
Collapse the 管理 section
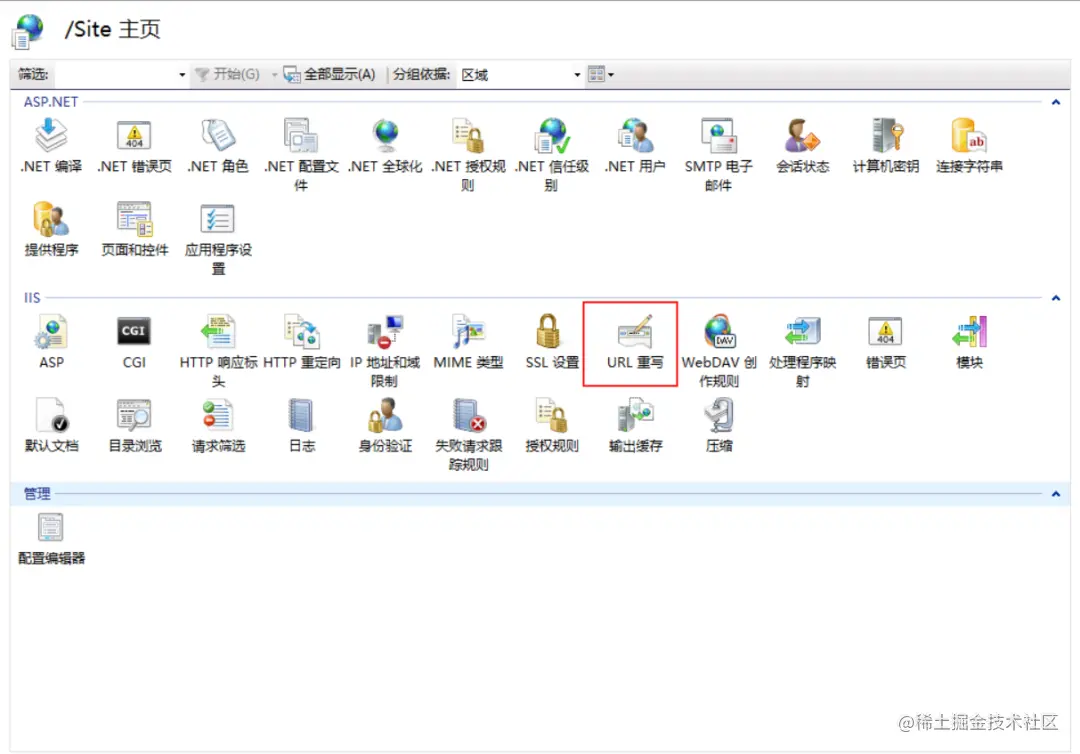1055,493
